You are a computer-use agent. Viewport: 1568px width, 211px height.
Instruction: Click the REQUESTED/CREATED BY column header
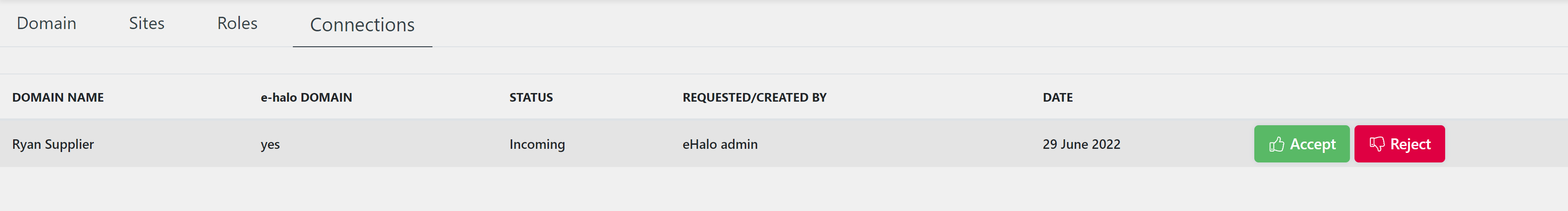tap(754, 98)
